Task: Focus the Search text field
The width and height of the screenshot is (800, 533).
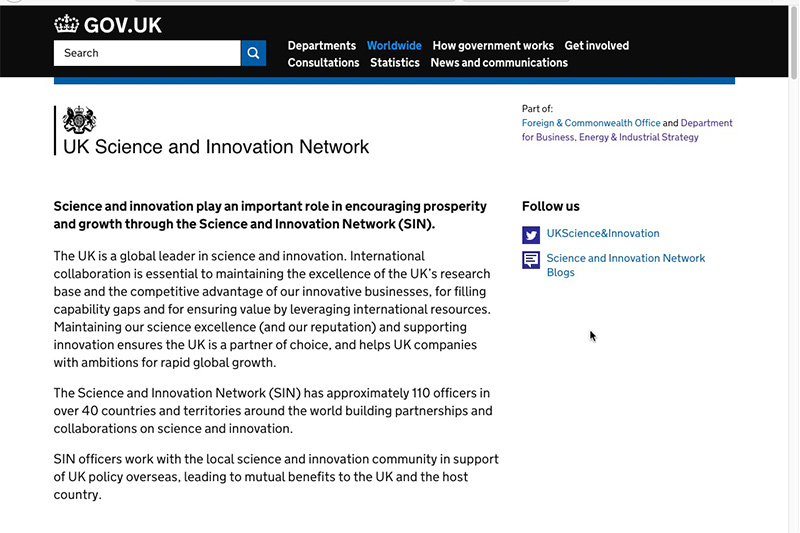Action: (147, 53)
